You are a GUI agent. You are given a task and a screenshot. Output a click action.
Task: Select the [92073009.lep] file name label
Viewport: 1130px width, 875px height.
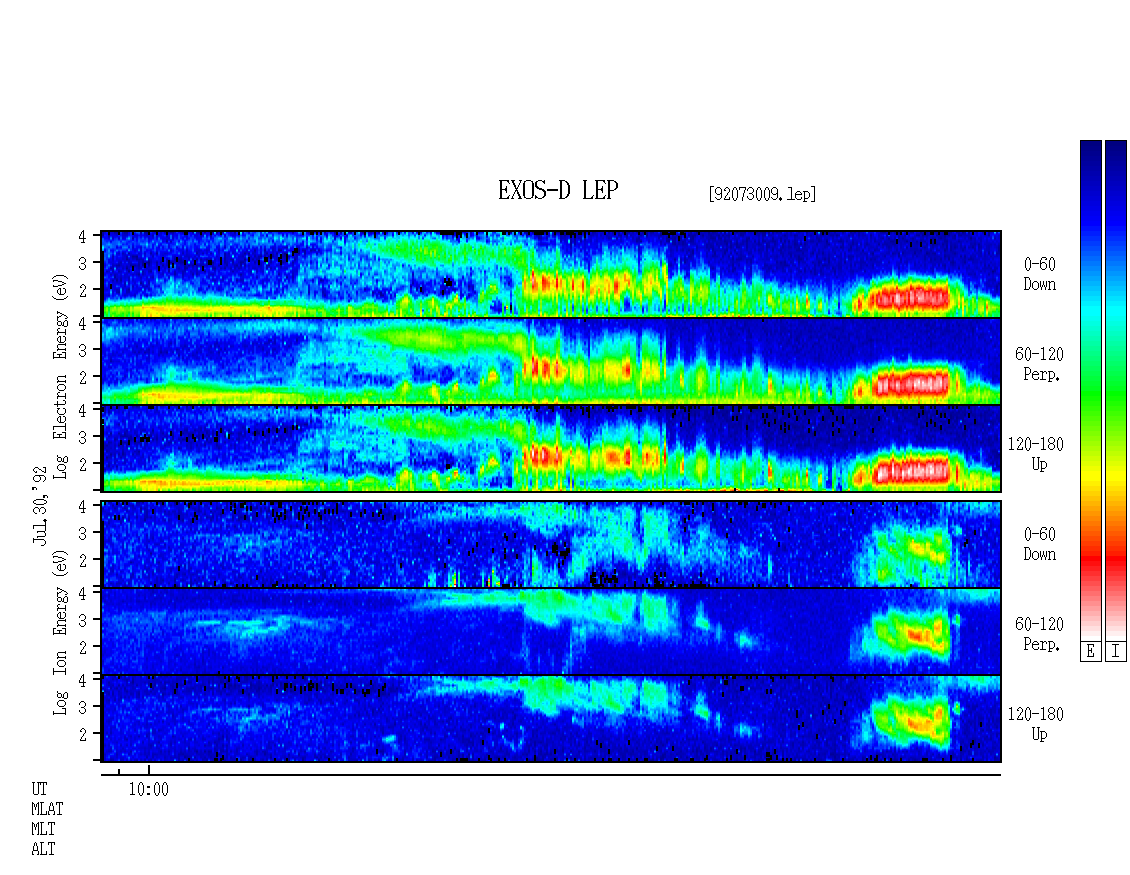(x=762, y=194)
